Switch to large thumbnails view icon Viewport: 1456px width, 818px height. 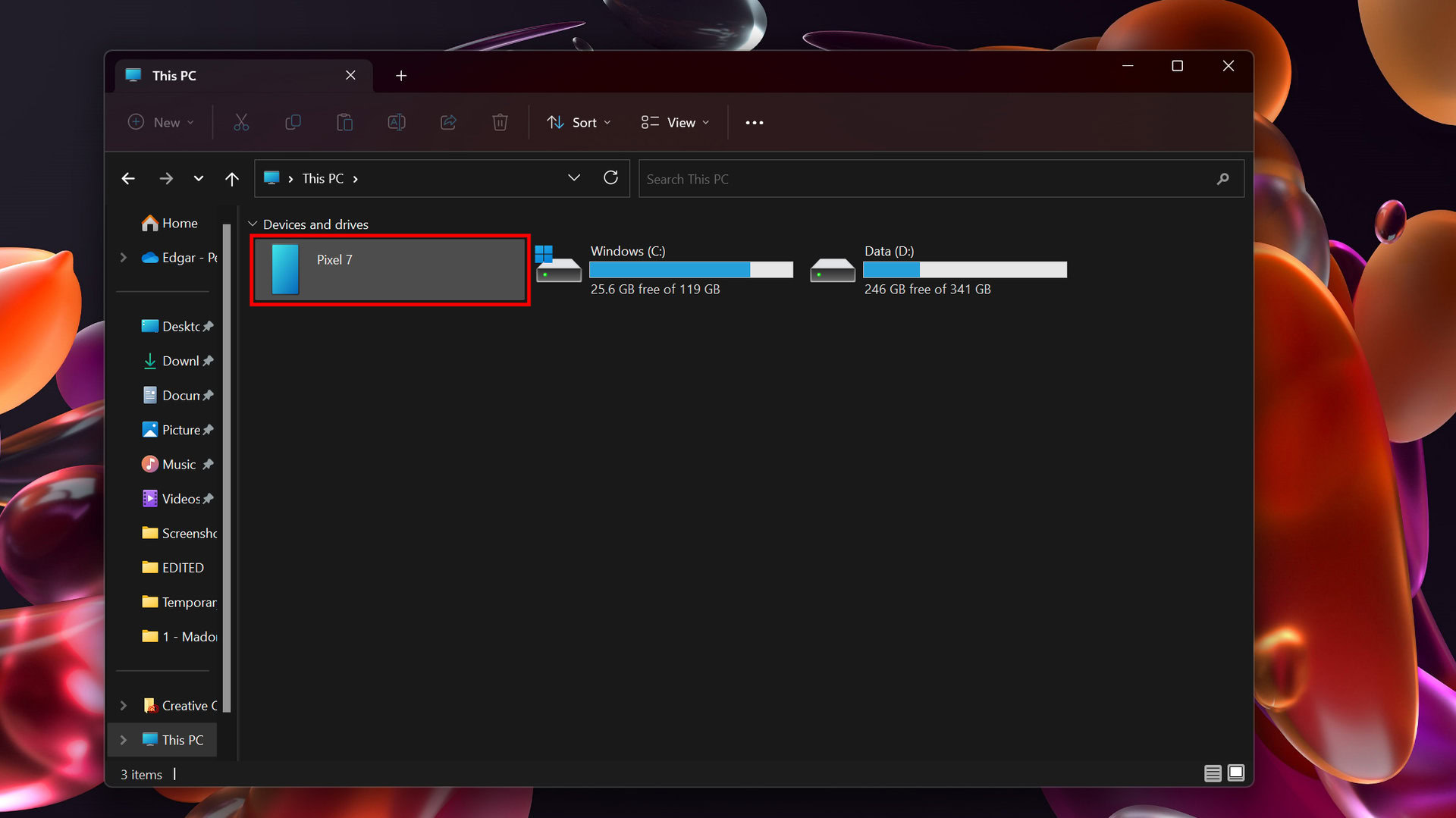pos(1236,773)
